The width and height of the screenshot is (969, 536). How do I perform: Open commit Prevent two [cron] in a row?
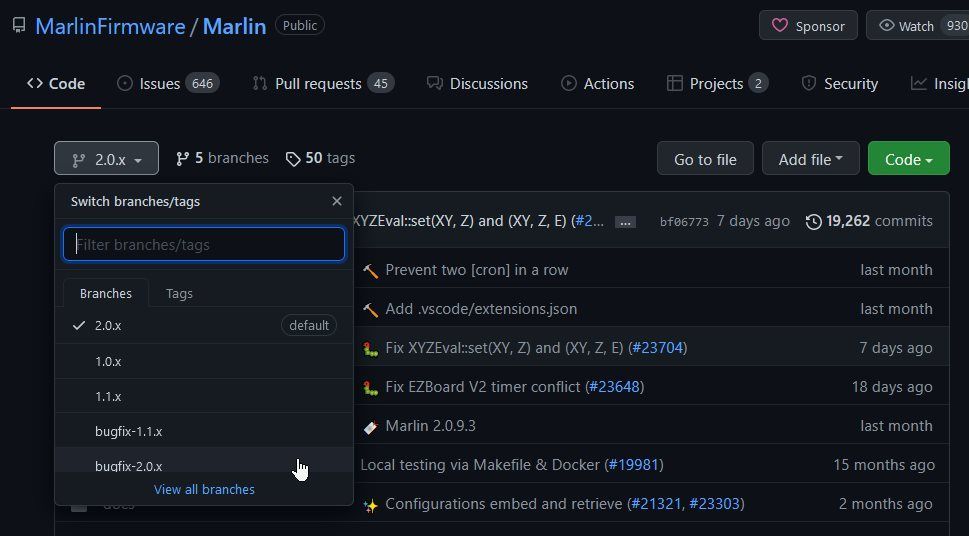pos(476,270)
